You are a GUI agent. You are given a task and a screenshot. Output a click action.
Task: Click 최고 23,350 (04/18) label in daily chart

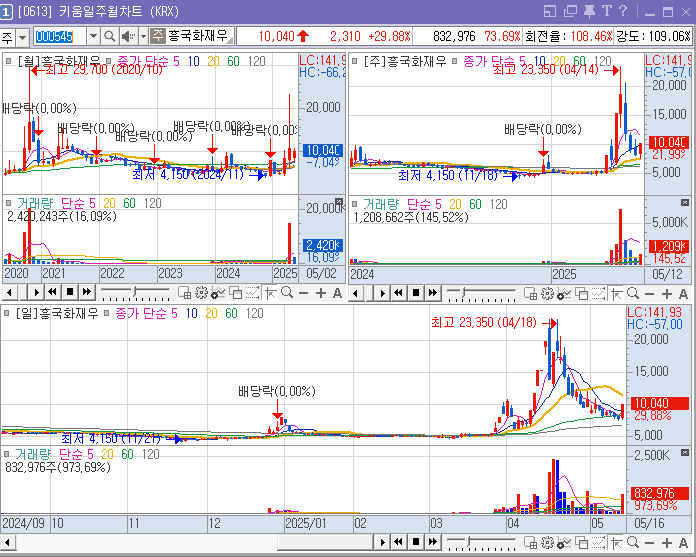[x=484, y=322]
